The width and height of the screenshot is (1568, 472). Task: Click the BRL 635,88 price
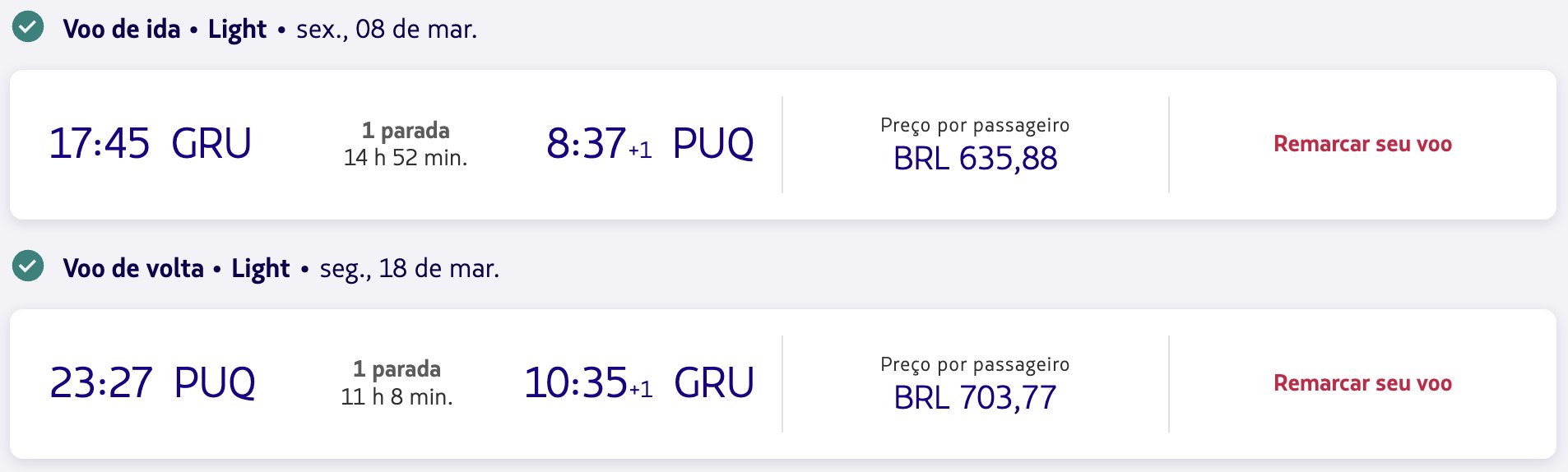click(x=976, y=158)
